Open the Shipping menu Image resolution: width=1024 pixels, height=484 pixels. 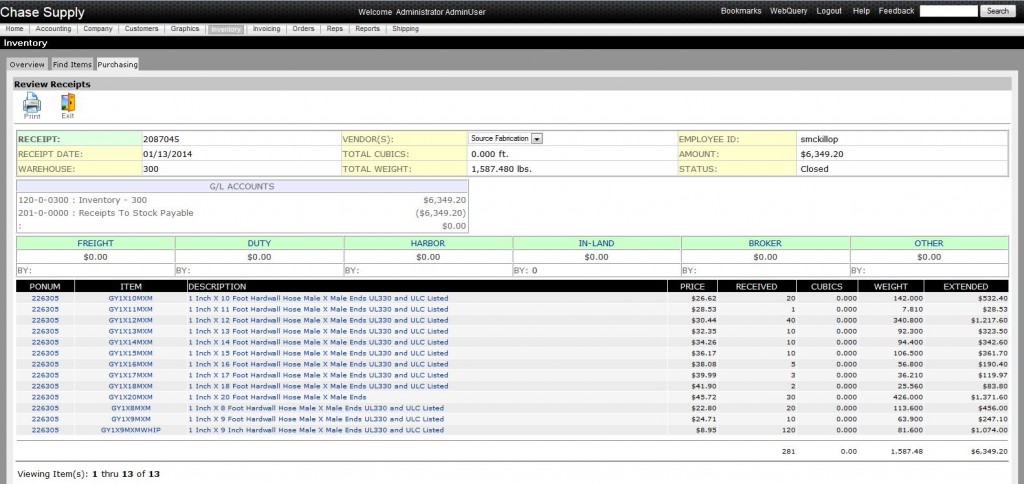tap(406, 29)
